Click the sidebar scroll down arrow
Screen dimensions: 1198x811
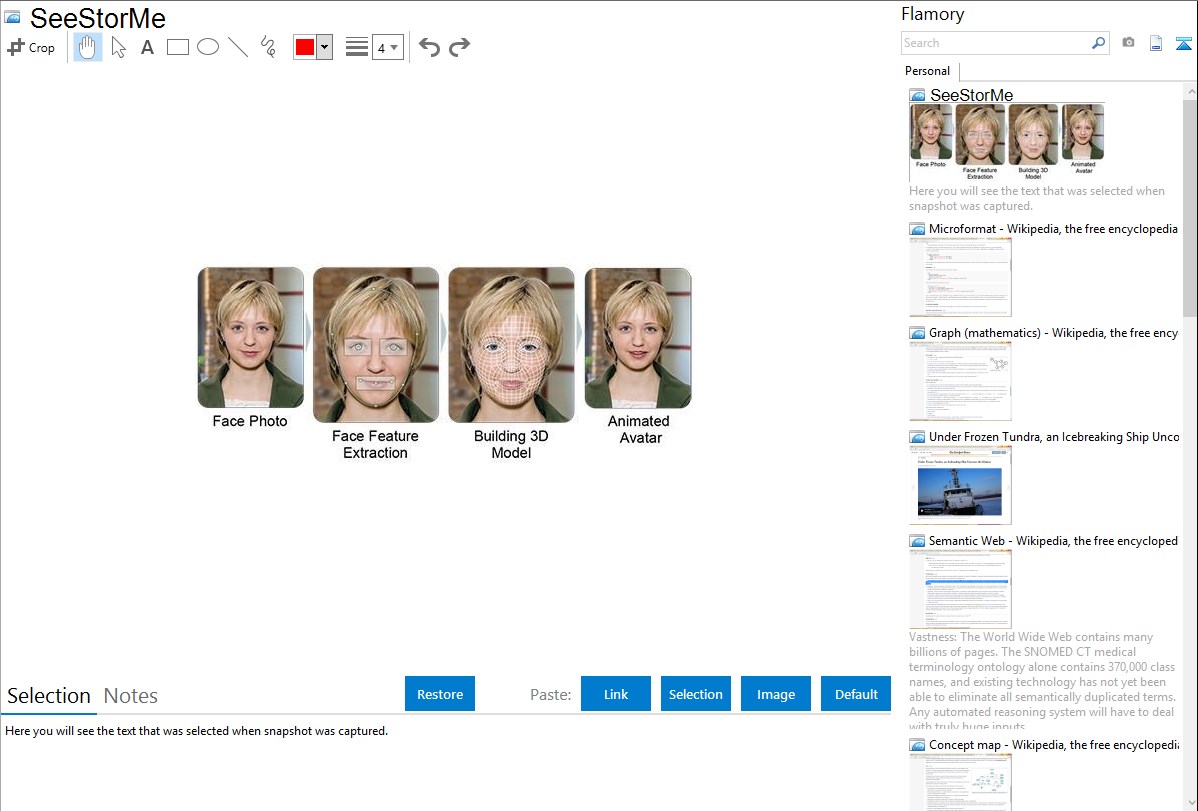(1190, 802)
